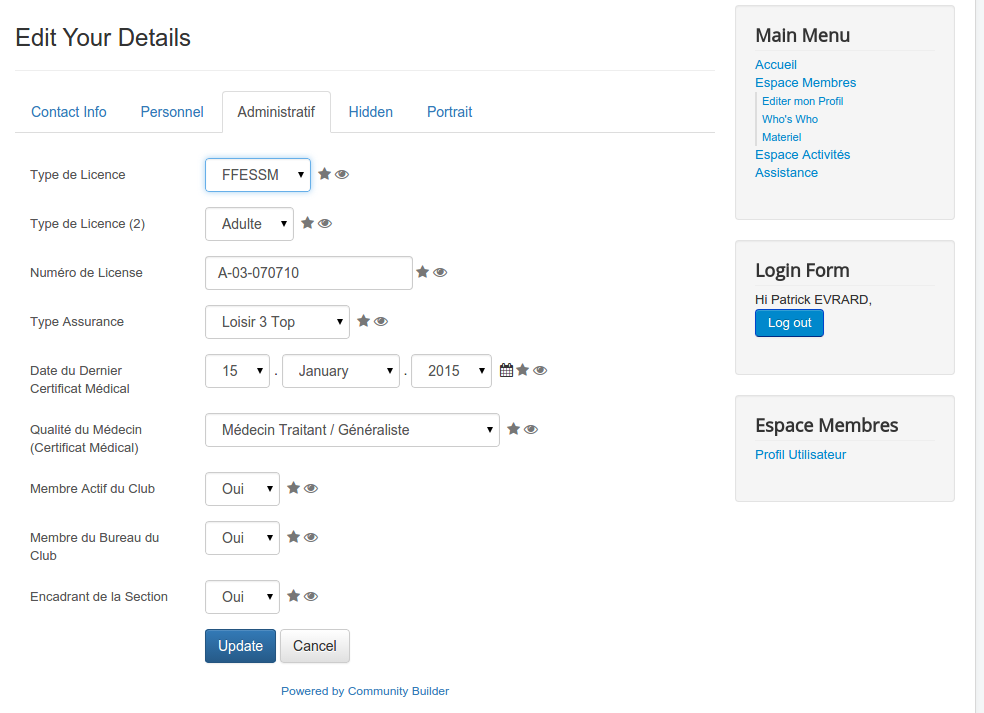Click the star icon next to Type de Licence (2)
984x713 pixels.
[308, 223]
